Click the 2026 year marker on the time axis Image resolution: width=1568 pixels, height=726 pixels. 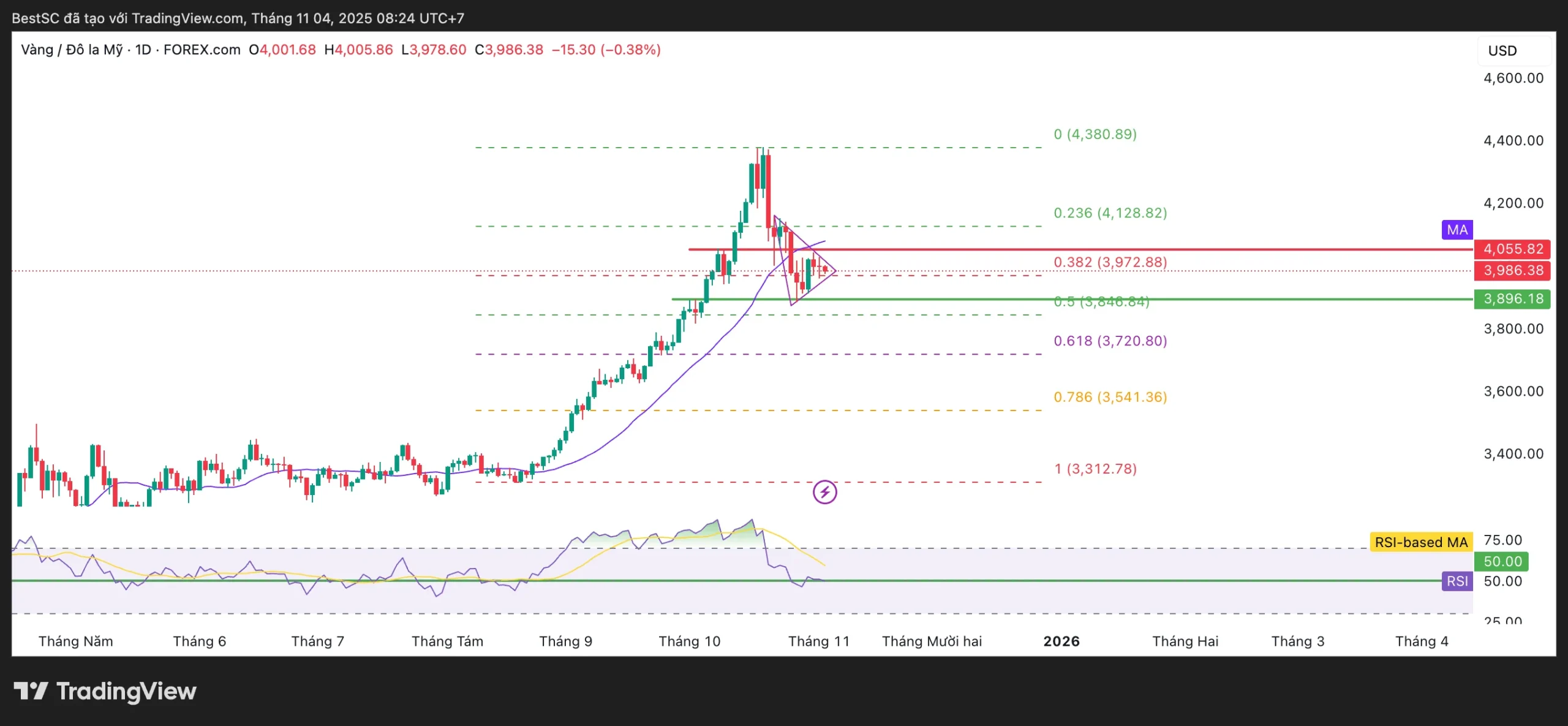[x=1061, y=641]
